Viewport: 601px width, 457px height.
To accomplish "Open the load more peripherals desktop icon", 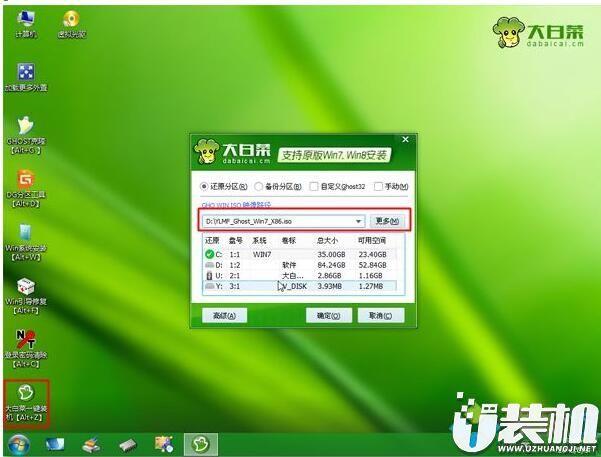I will [x=26, y=77].
